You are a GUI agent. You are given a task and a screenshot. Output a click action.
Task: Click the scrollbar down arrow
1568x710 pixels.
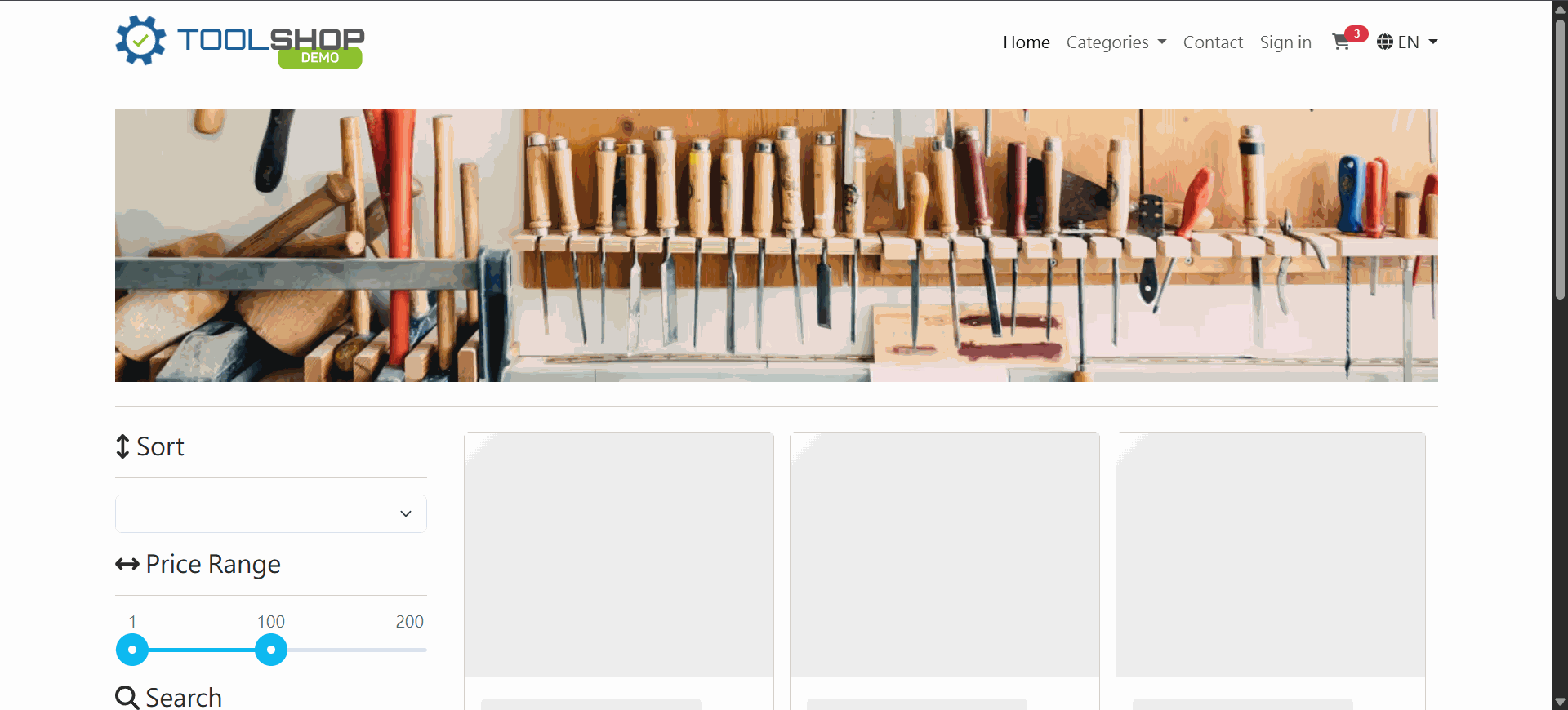[1560, 702]
